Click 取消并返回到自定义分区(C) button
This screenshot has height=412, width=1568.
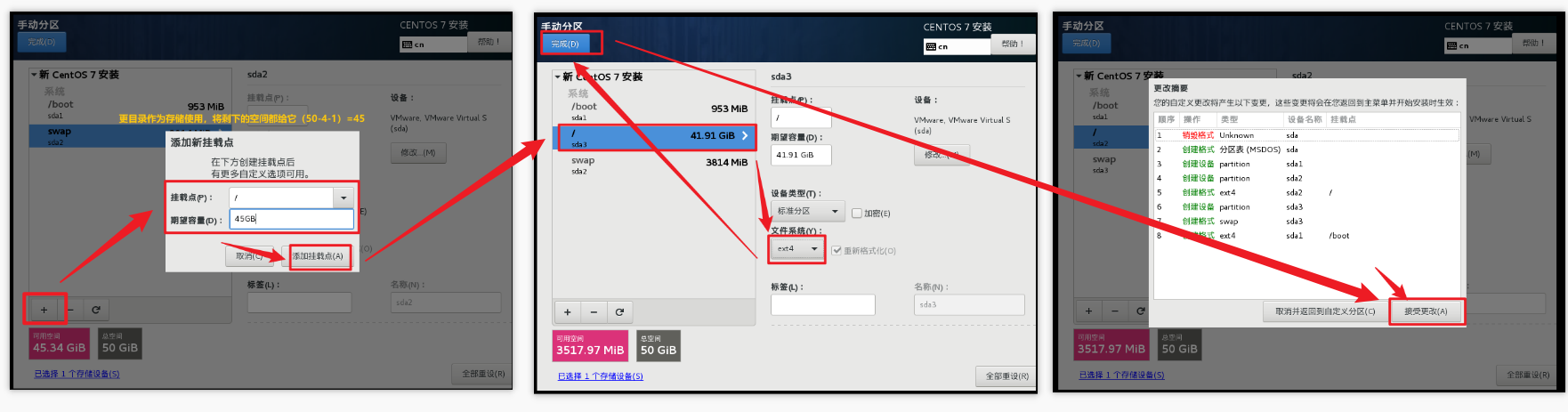pos(1325,311)
